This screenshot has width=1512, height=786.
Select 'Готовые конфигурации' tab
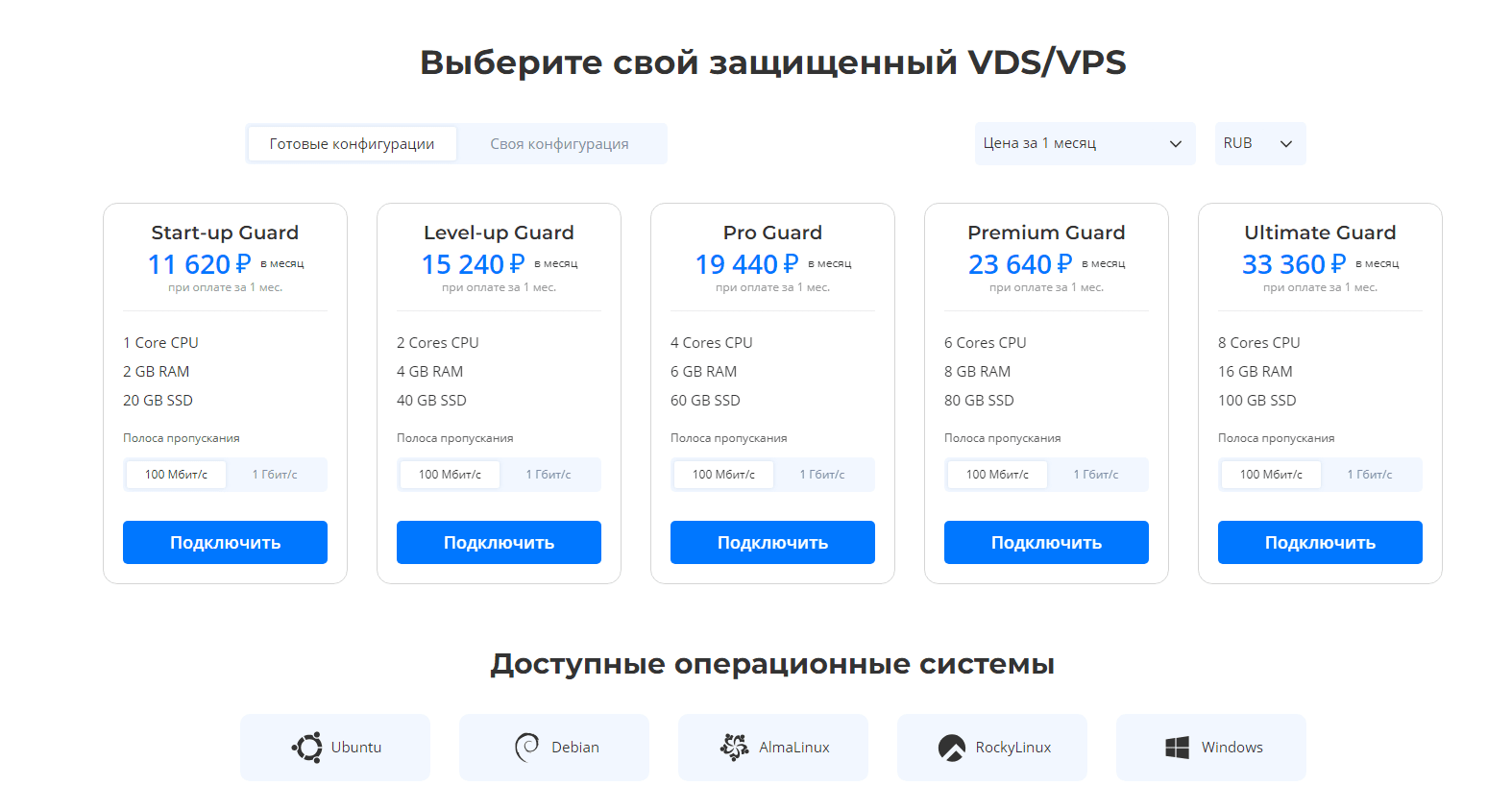[352, 144]
